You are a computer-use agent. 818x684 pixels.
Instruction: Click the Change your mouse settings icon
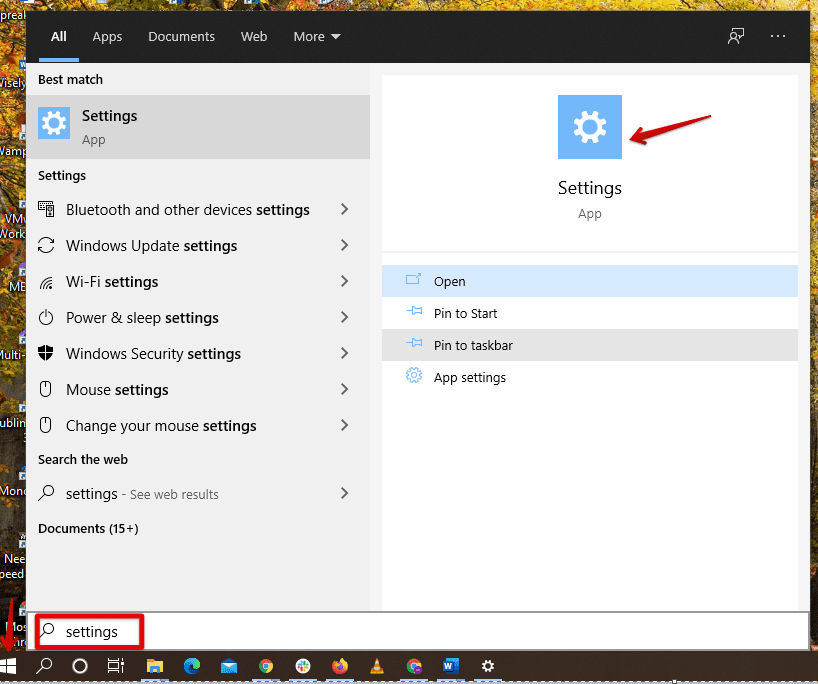click(46, 425)
